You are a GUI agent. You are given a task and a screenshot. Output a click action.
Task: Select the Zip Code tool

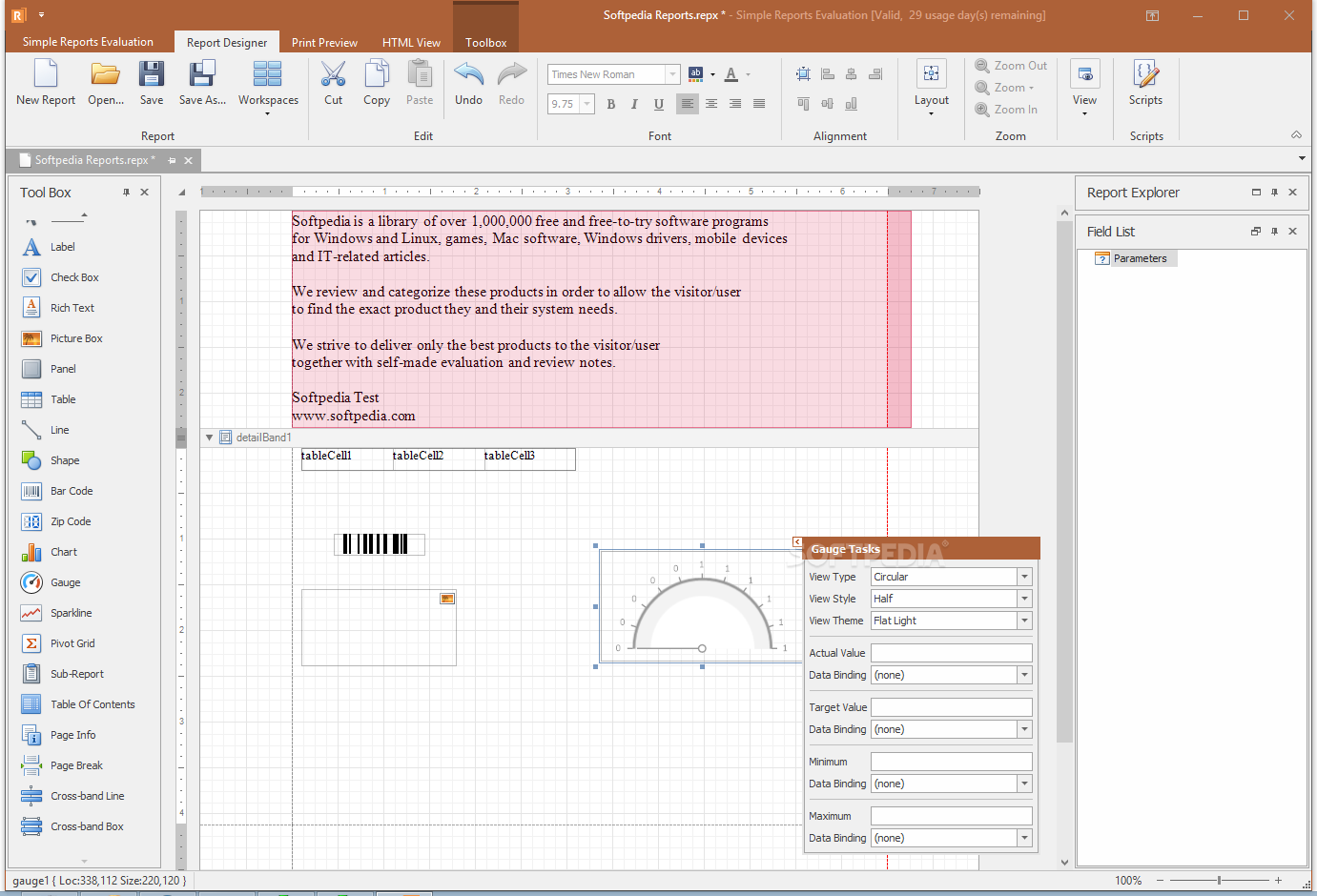coord(56,521)
